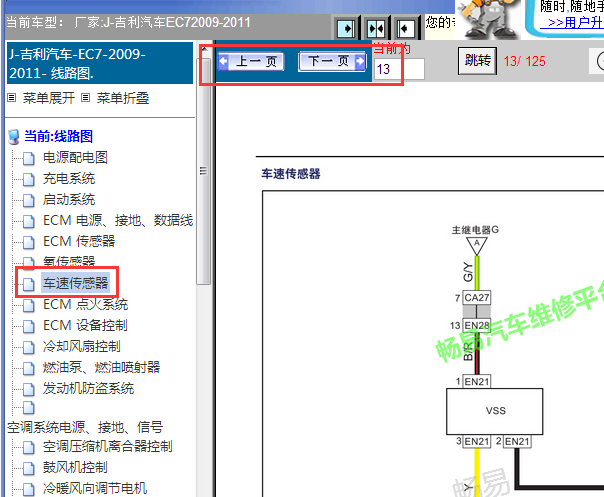Click the expand-right panel arrow icon
The height and width of the screenshot is (497, 604).
pos(346,28)
